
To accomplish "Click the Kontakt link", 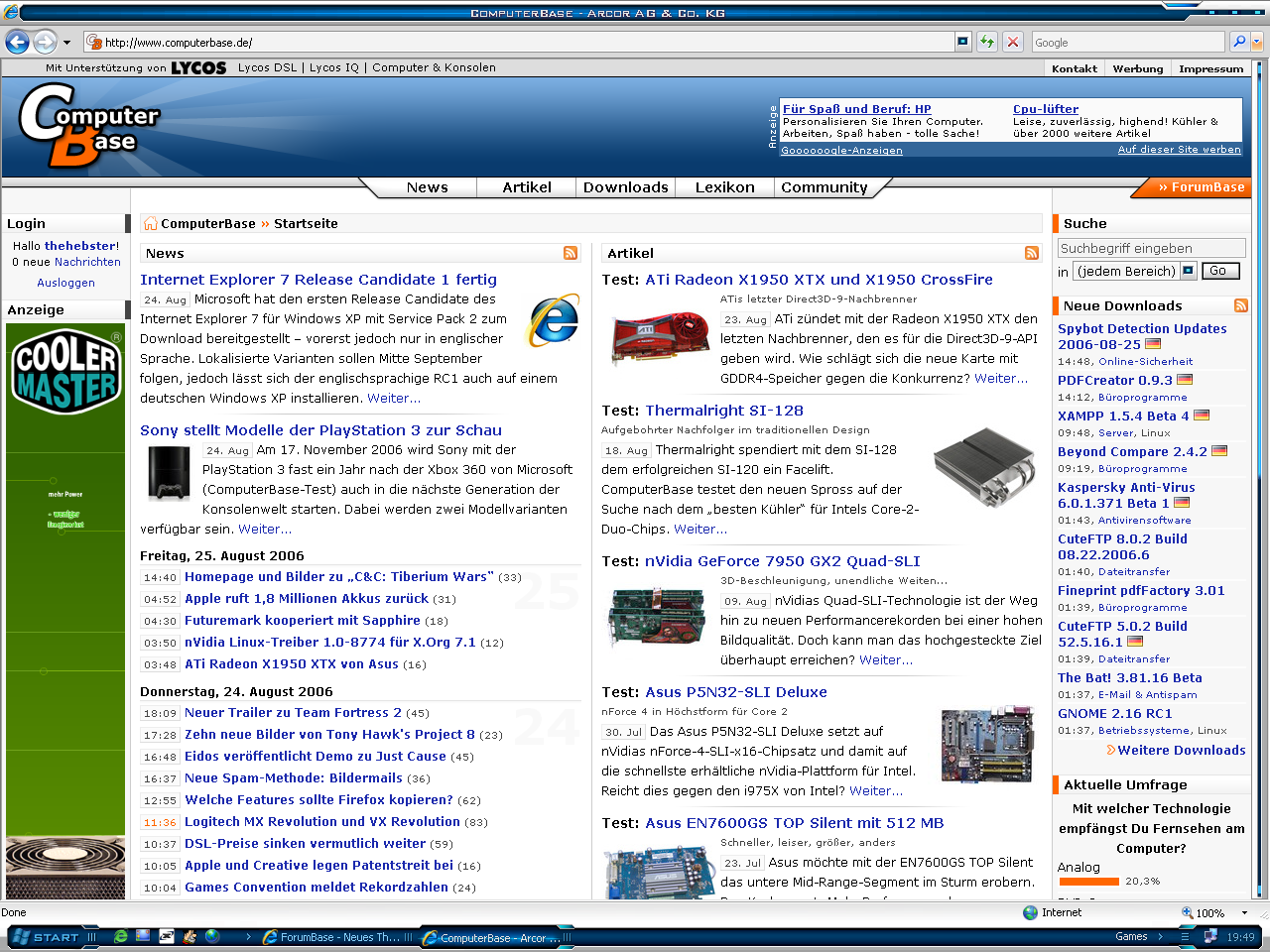I will [x=1075, y=68].
